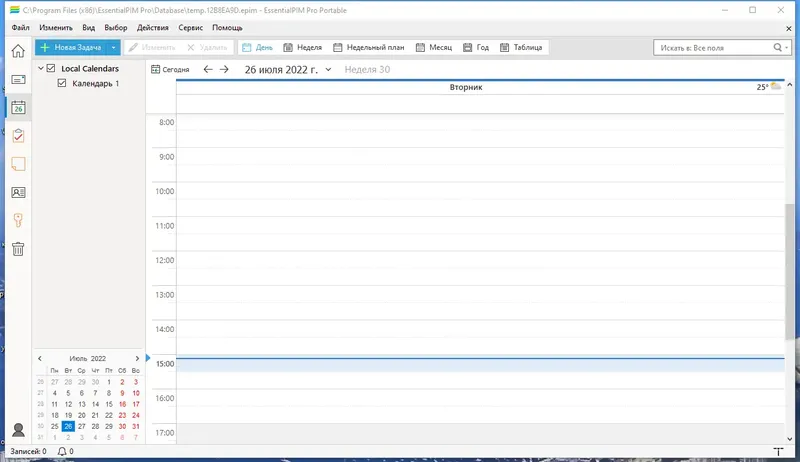Image resolution: width=800 pixels, height=462 pixels.
Task: Click the disabled Удалить toolbar button
Action: [x=207, y=47]
